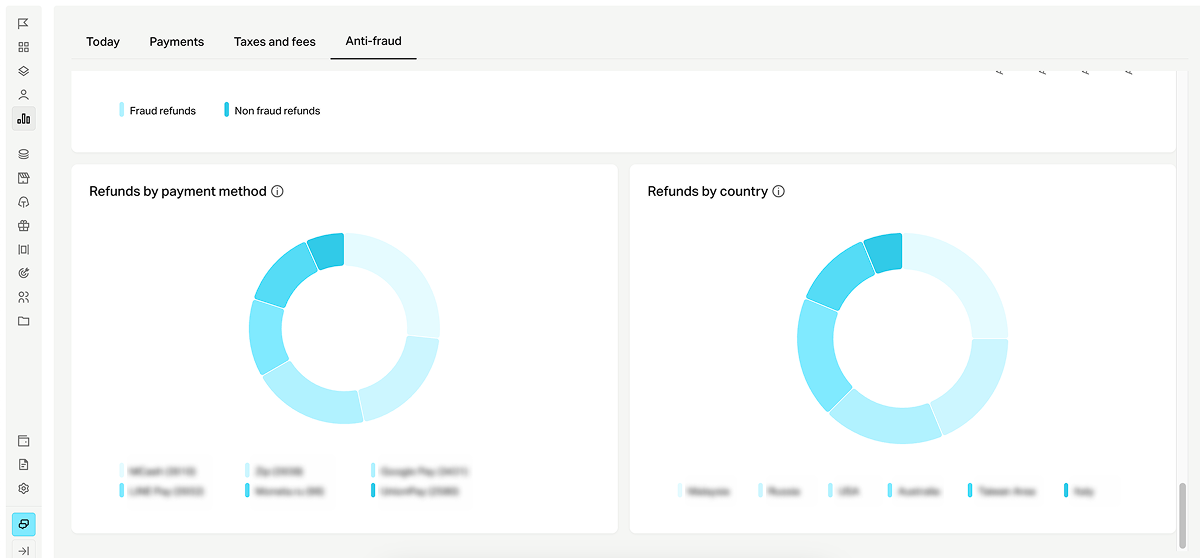Open the analytics bar chart icon
The image size is (1200, 558).
[24, 119]
